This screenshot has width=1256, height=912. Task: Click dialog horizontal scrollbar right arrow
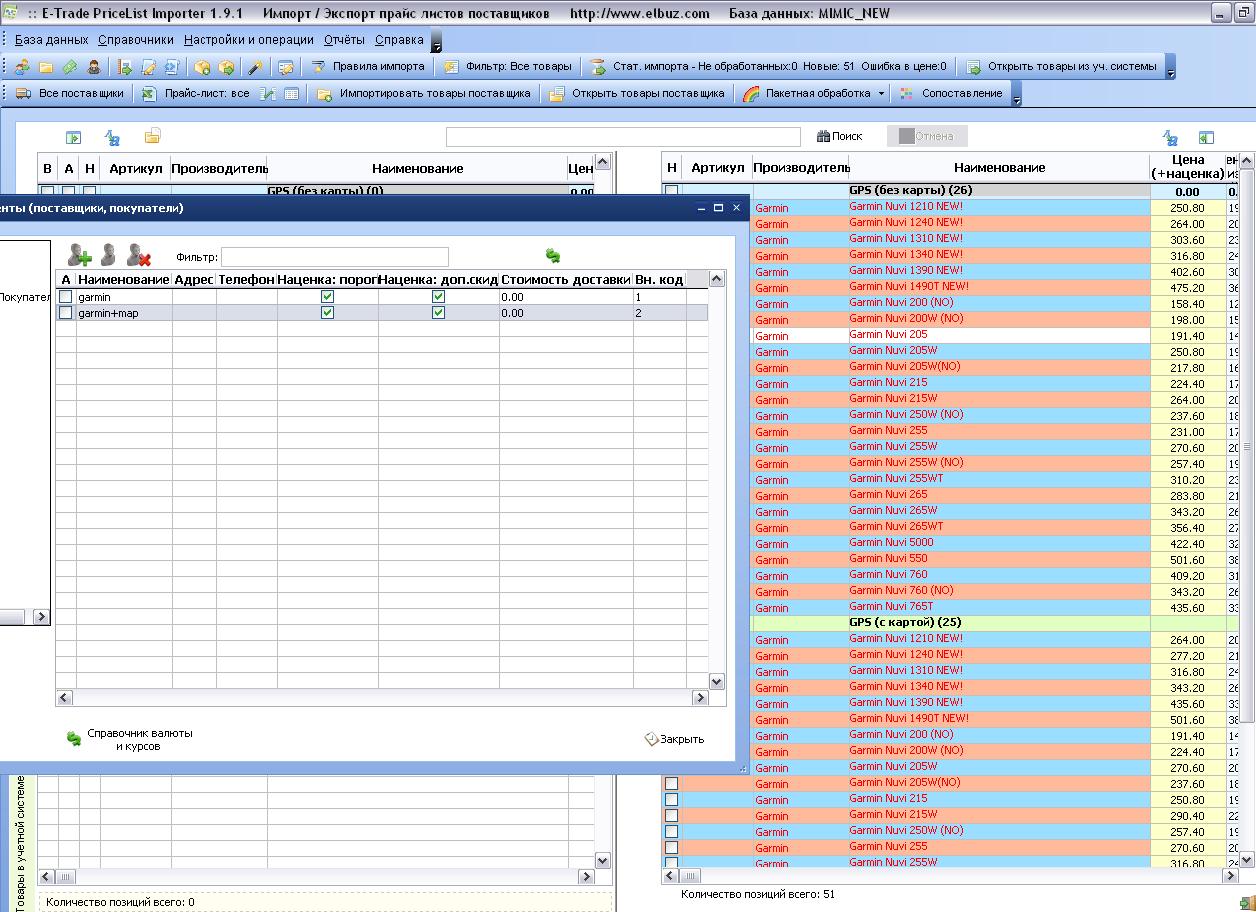(x=700, y=697)
